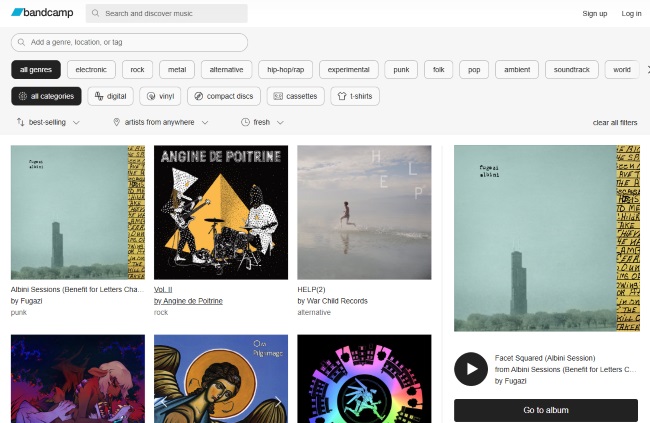The image size is (650, 423).
Task: Filter by punk genre
Action: click(x=401, y=70)
